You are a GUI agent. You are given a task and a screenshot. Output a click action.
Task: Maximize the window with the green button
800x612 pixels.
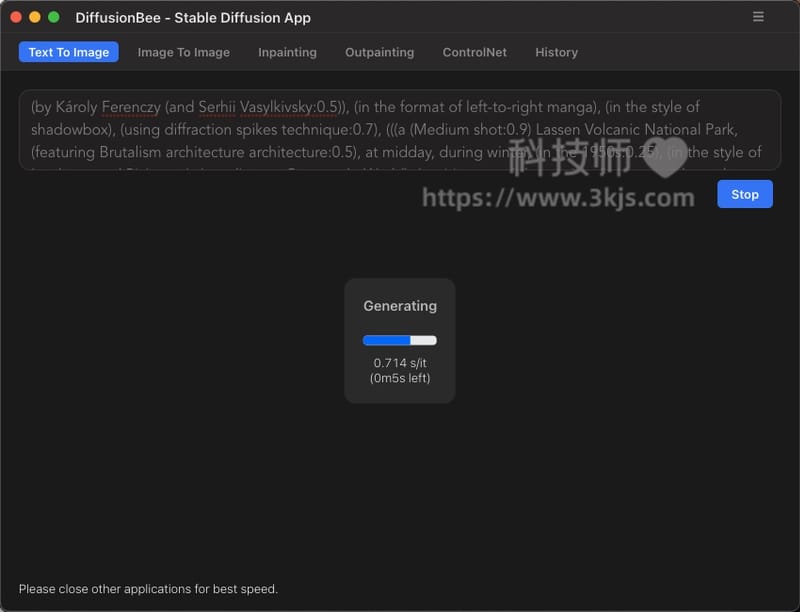[54, 17]
